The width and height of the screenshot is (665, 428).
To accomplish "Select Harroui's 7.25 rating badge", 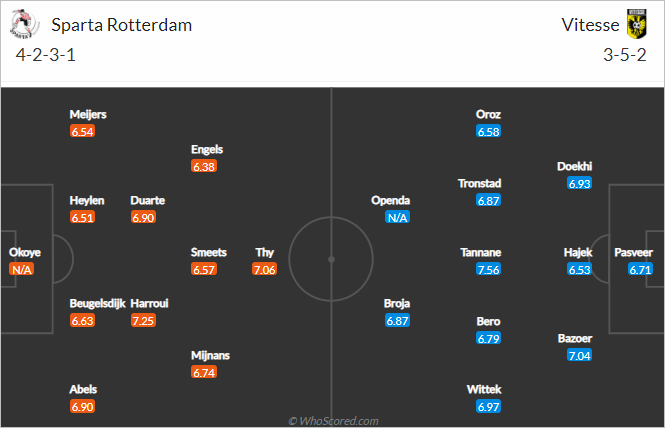I will 143,321.
